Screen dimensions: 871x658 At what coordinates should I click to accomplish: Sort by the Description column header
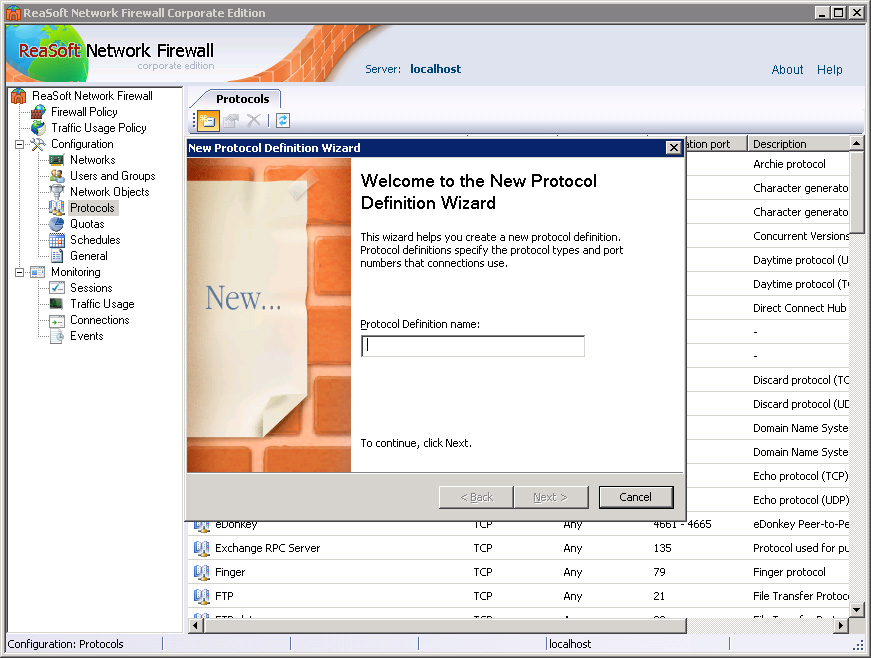(798, 144)
